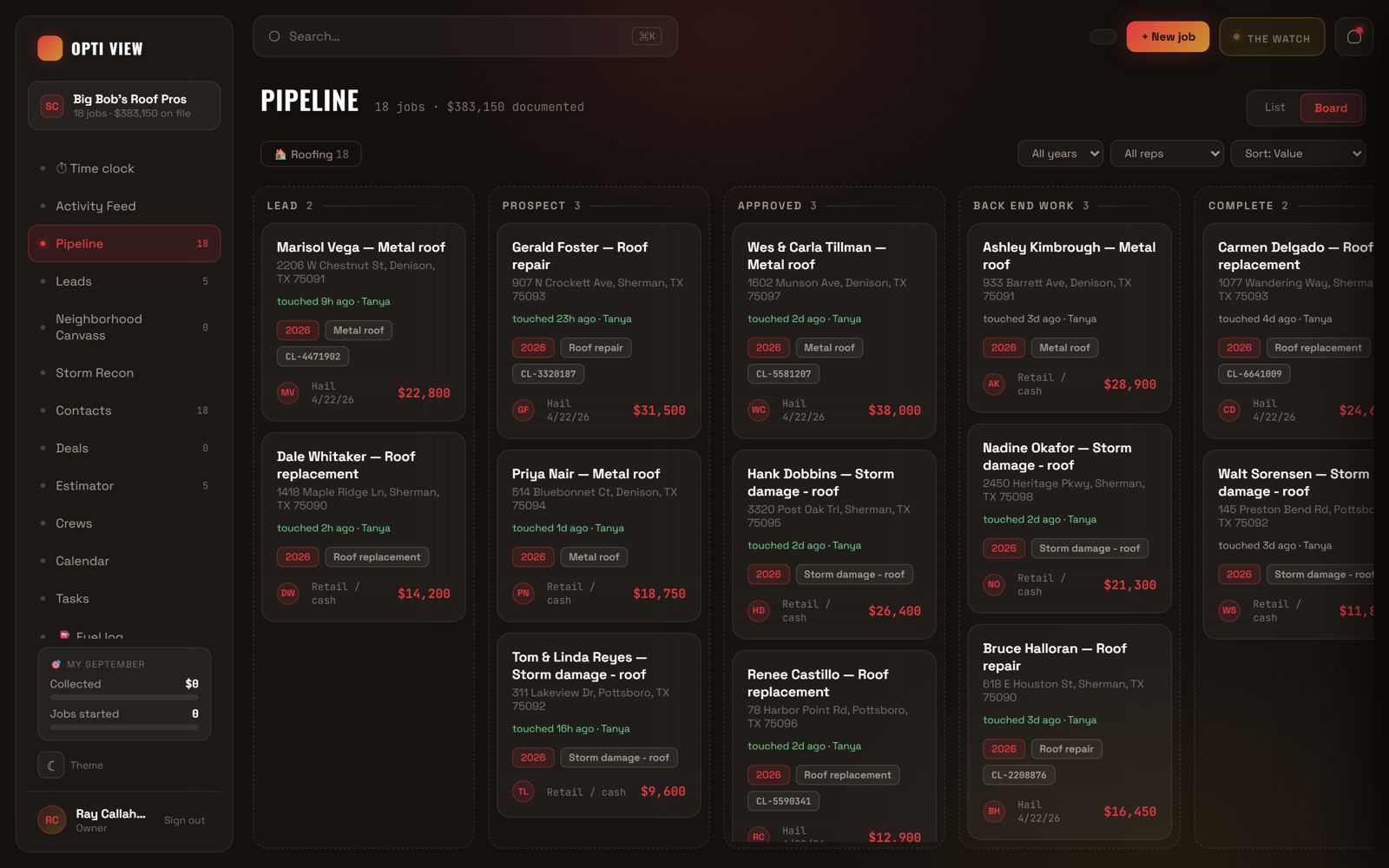The width and height of the screenshot is (1389, 868).
Task: Open the notifications icon with red dot
Action: pyautogui.click(x=1353, y=36)
